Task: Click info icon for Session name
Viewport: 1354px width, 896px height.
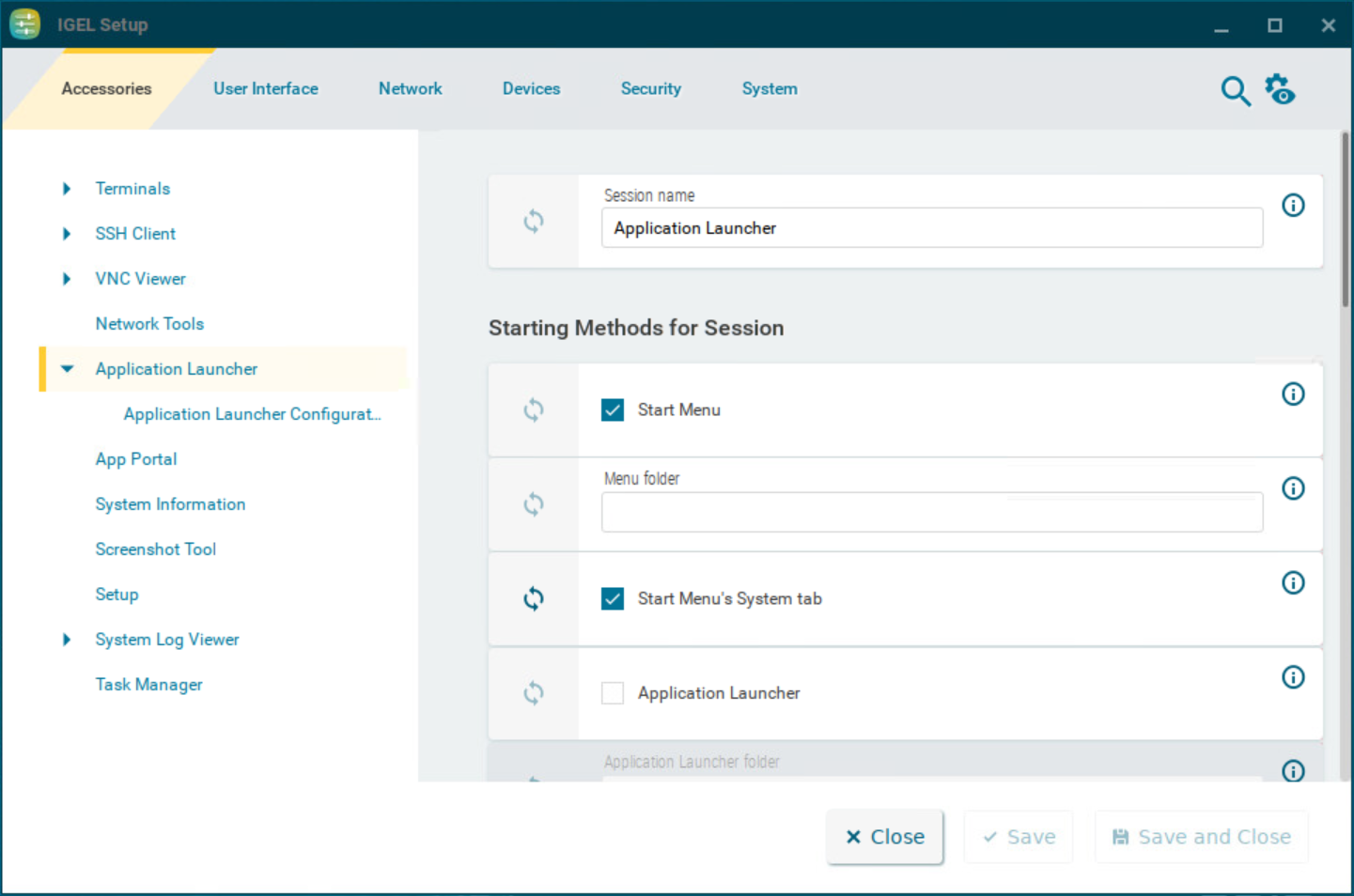Action: (x=1293, y=206)
